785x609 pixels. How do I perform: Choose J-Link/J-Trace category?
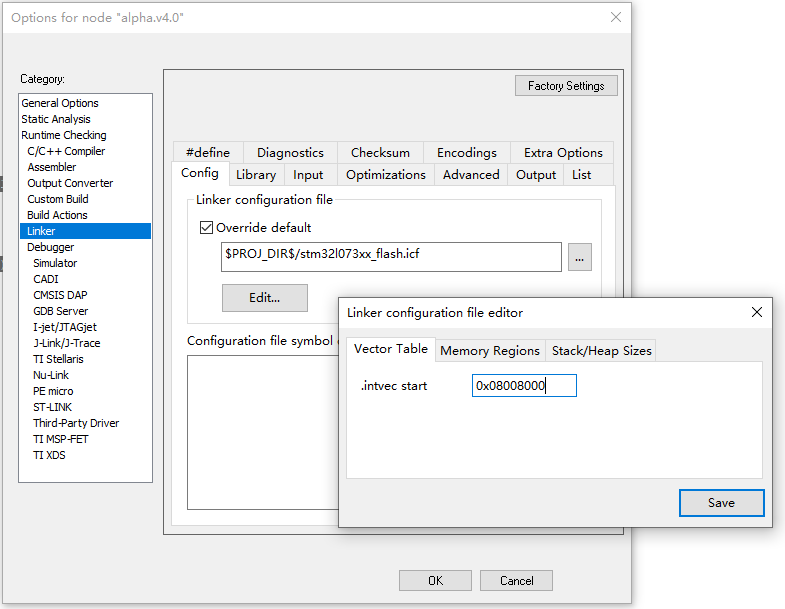[x=67, y=344]
